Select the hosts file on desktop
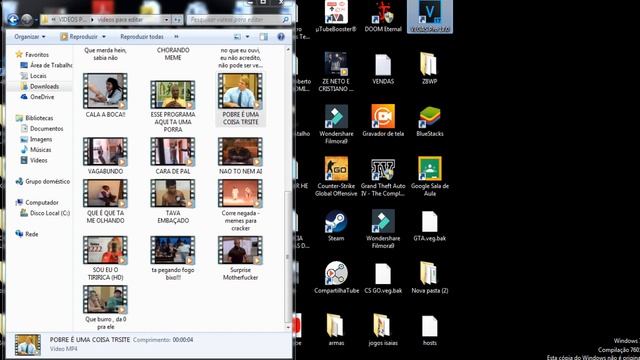This screenshot has height=360, width=640. 429,331
